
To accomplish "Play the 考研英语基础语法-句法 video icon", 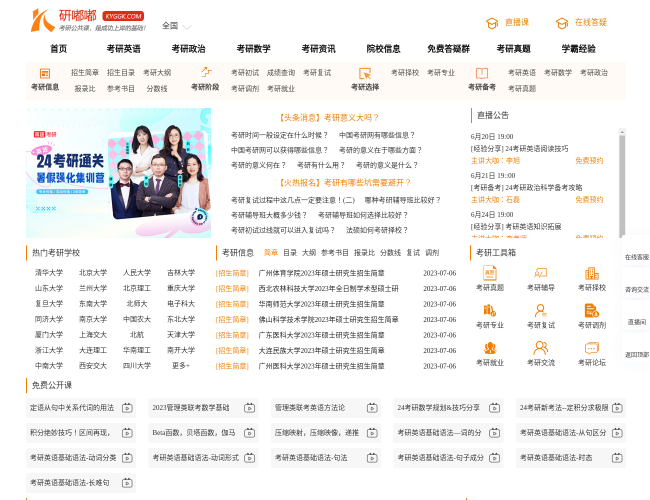I will point(372,458).
